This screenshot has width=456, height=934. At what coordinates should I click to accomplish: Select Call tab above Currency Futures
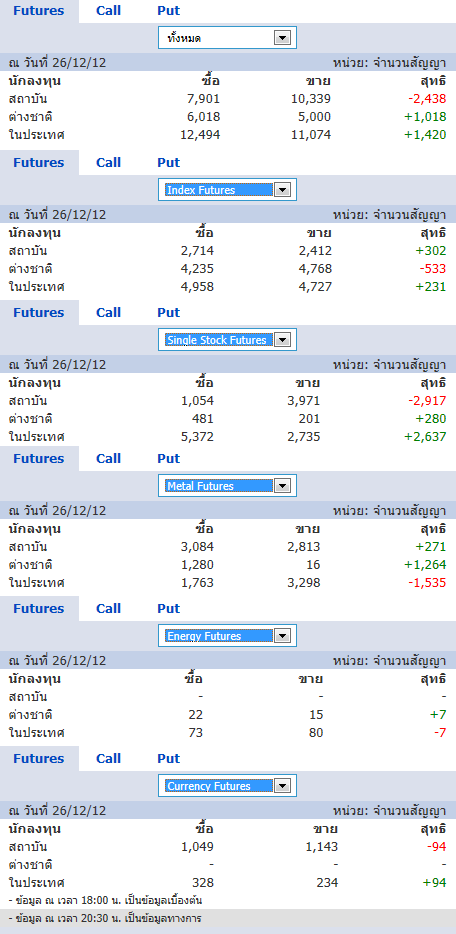click(108, 759)
